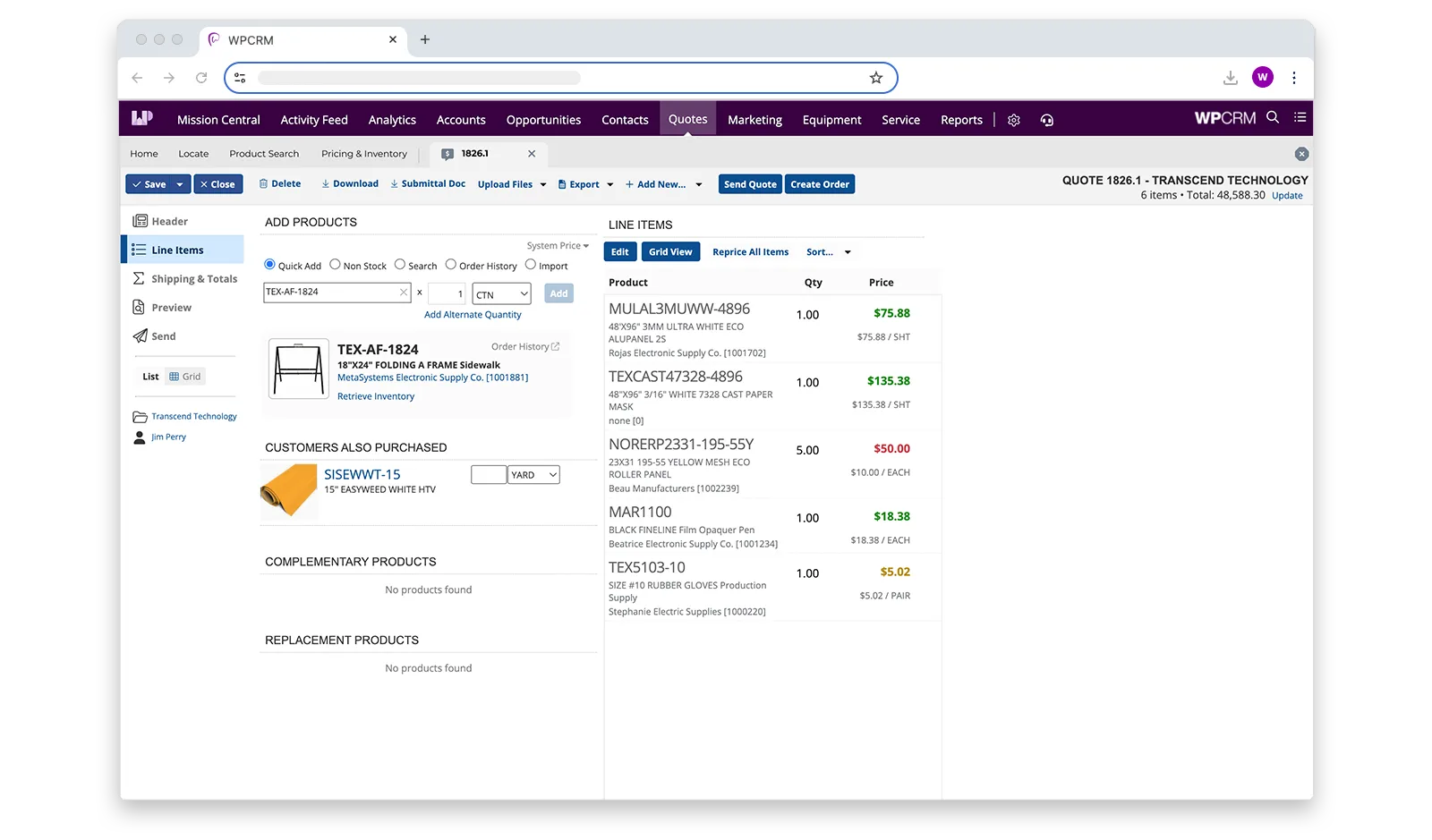Click the SISEWWT-15 vinyl roll thumbnail

pos(289,491)
